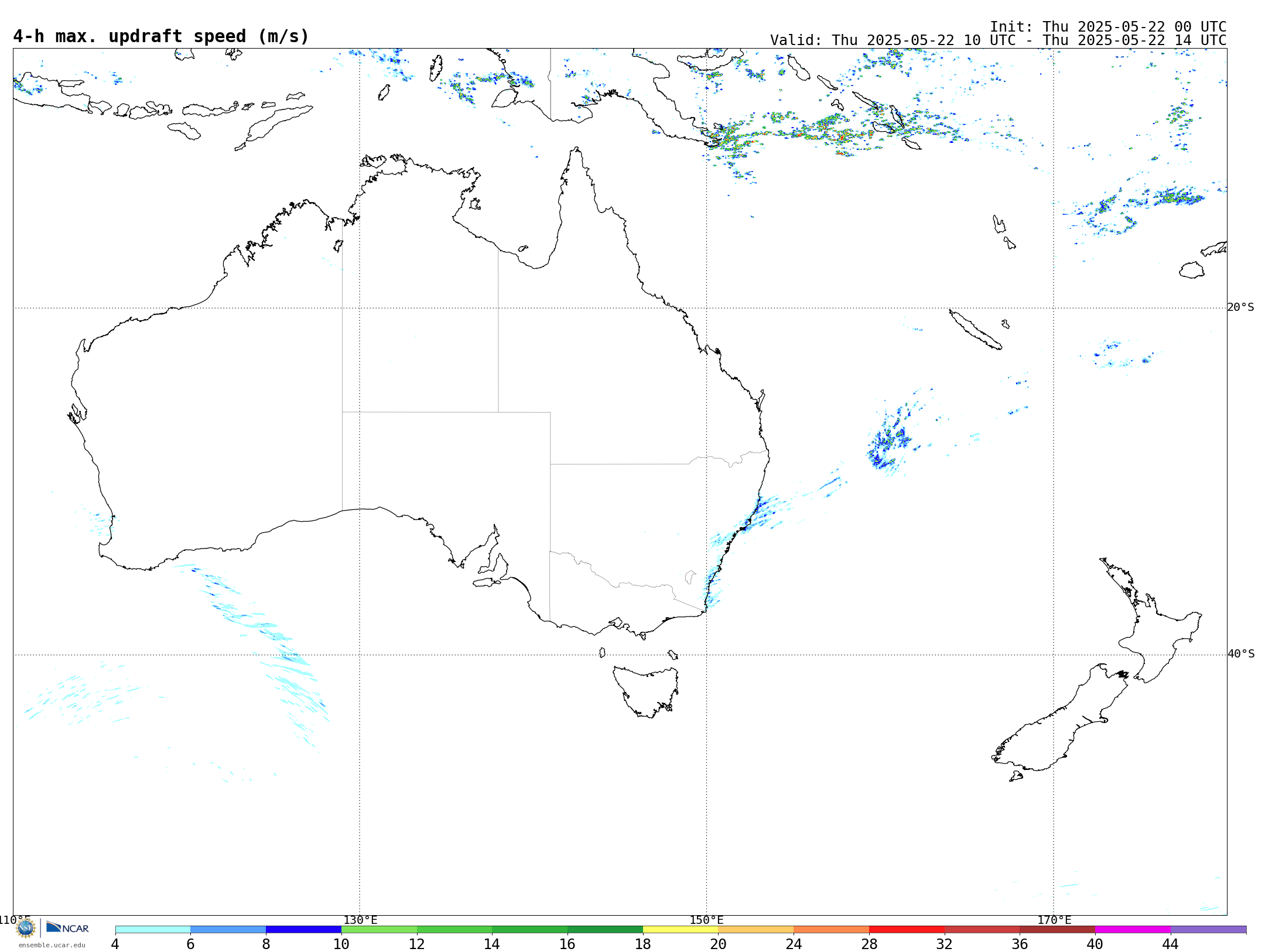1265x952 pixels.
Task: Click the colorbar tick label 4
Action: coord(115,944)
